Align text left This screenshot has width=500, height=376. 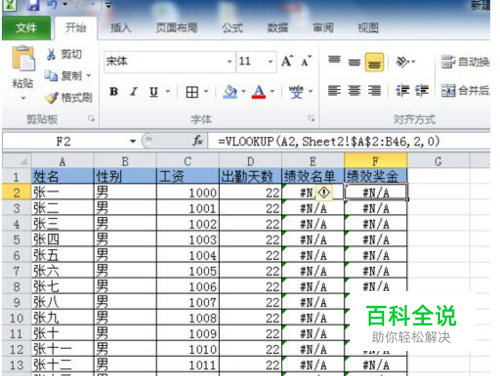pyautogui.click(x=334, y=91)
